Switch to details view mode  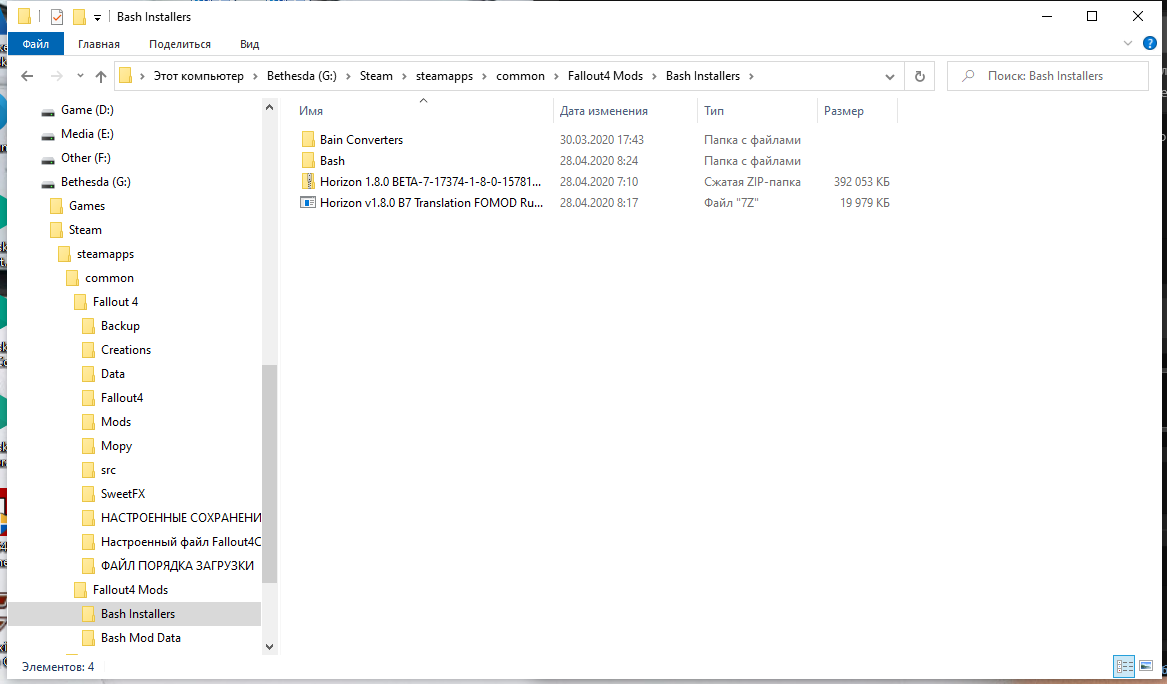coord(1123,666)
